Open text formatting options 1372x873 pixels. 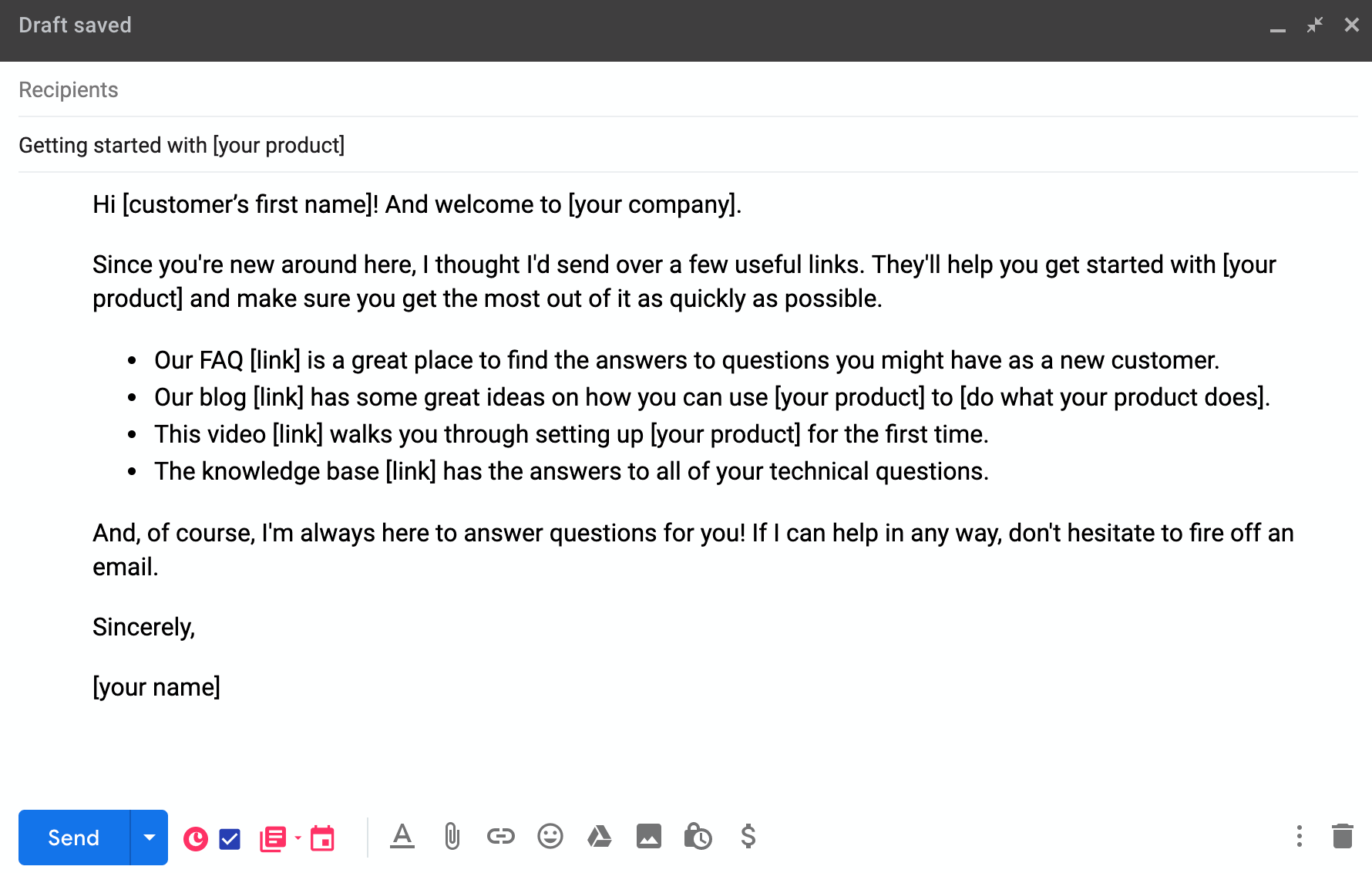(402, 836)
